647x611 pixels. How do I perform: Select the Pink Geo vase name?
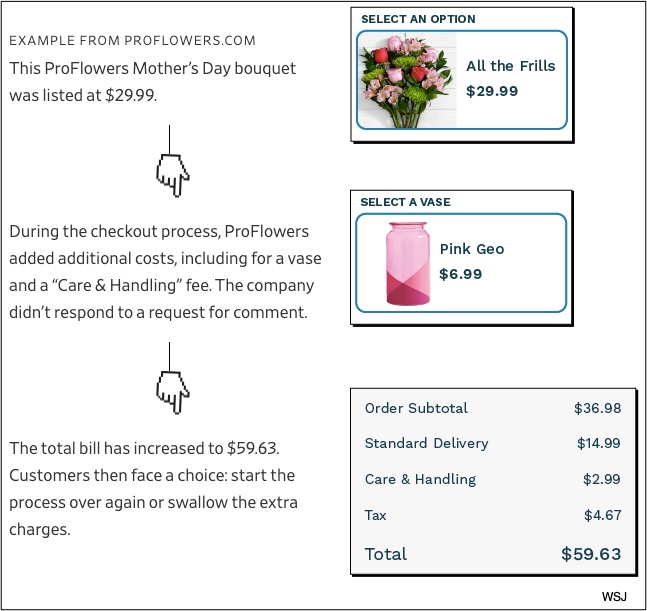click(x=472, y=249)
